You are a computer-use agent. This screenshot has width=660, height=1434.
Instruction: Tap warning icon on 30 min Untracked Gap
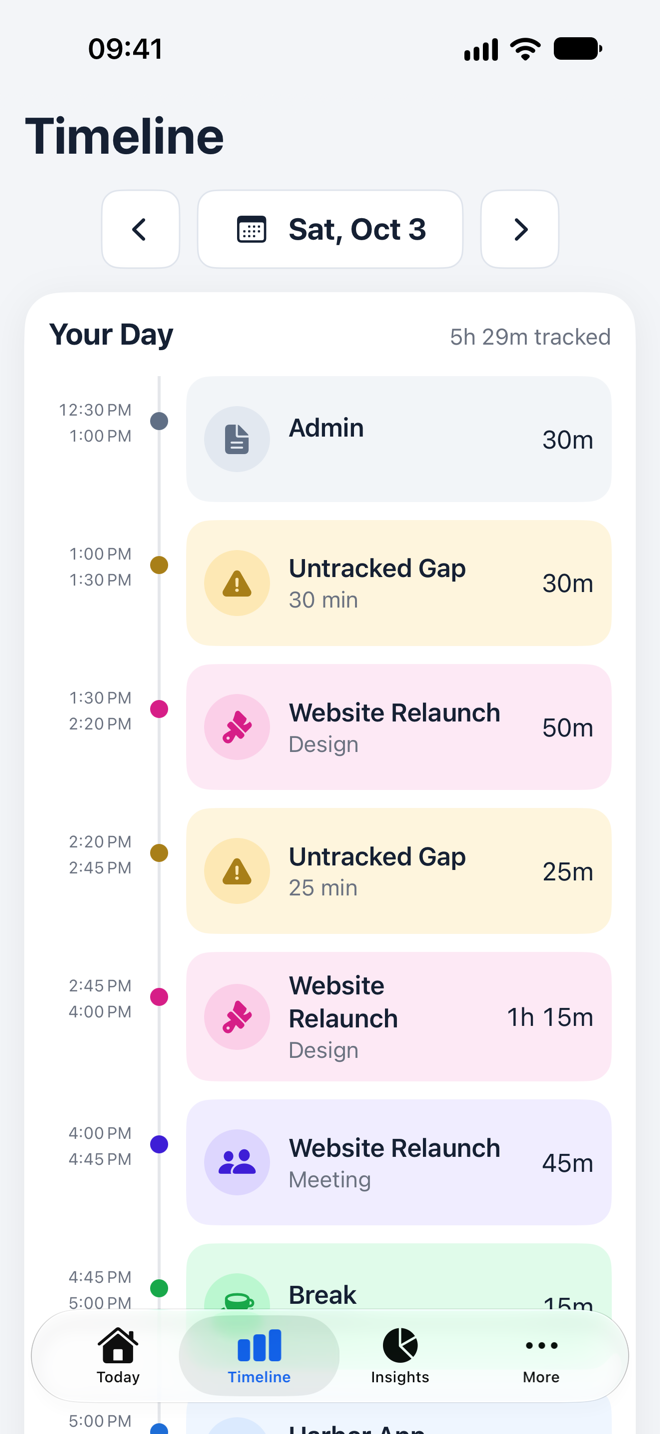tap(237, 583)
